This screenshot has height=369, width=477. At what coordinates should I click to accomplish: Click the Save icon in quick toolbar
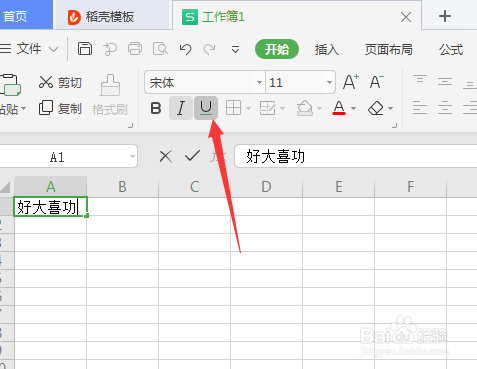(x=85, y=49)
